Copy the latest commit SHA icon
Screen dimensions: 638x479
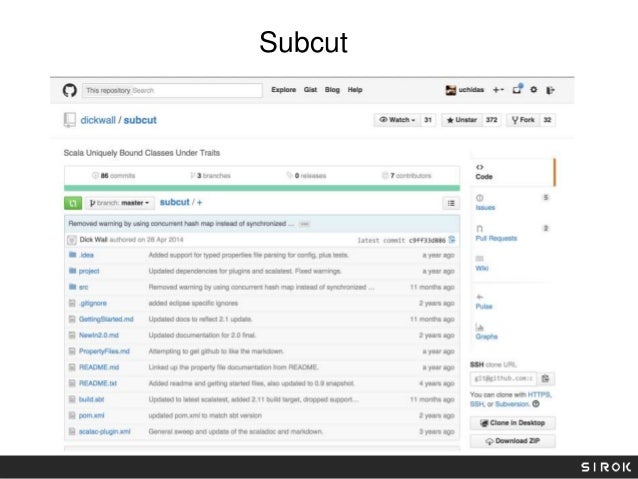tap(452, 240)
